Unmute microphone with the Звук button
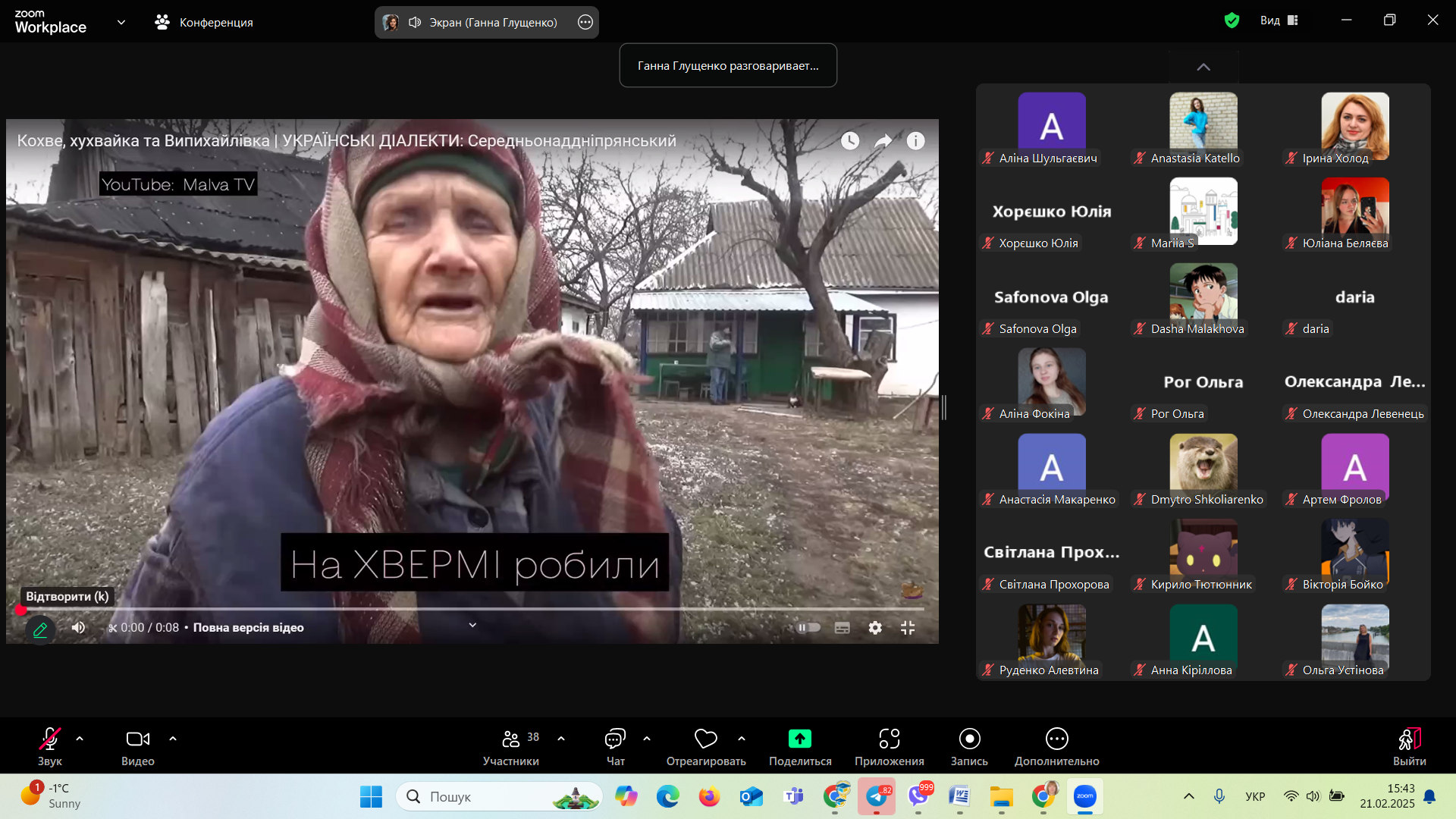The width and height of the screenshot is (1456, 819). tap(50, 745)
